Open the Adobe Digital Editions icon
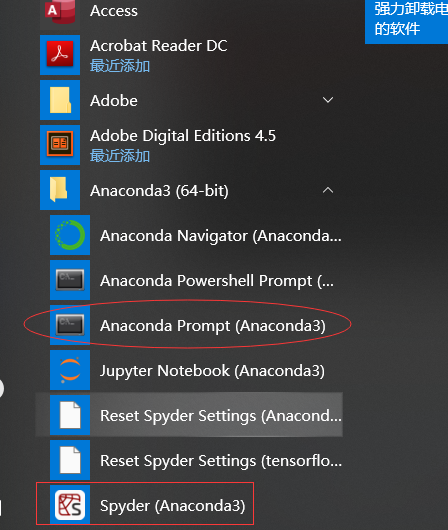Image resolution: width=448 pixels, height=530 pixels. (60, 145)
